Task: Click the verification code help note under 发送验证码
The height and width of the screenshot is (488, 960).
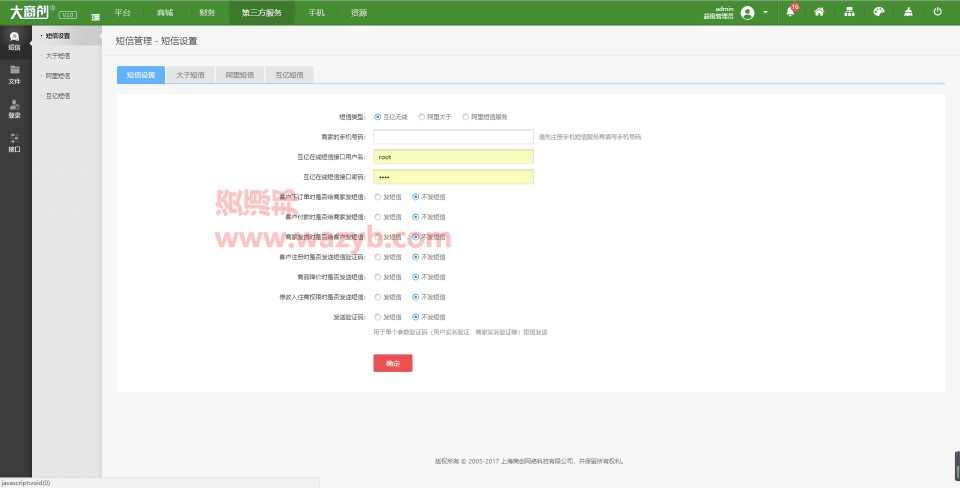Action: click(460, 332)
